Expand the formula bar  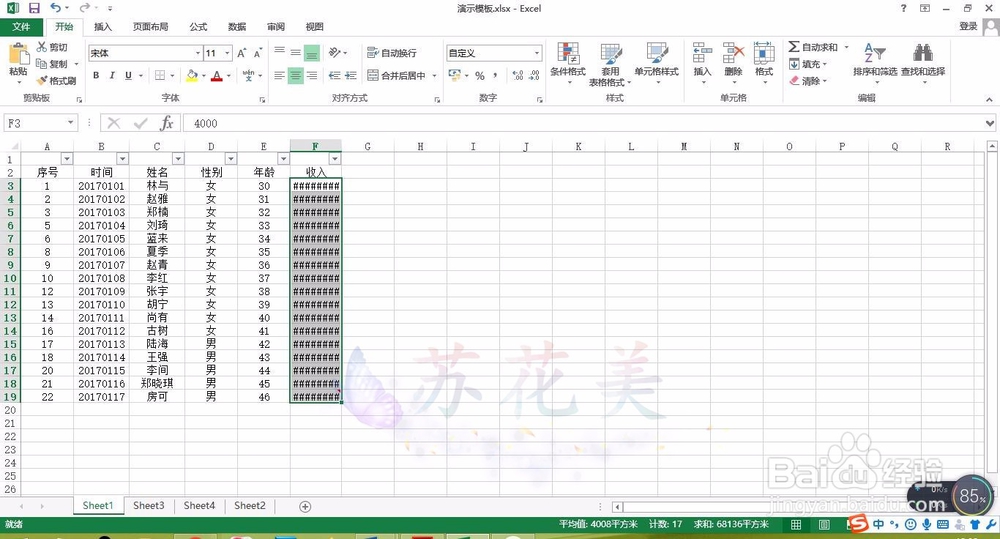(989, 123)
